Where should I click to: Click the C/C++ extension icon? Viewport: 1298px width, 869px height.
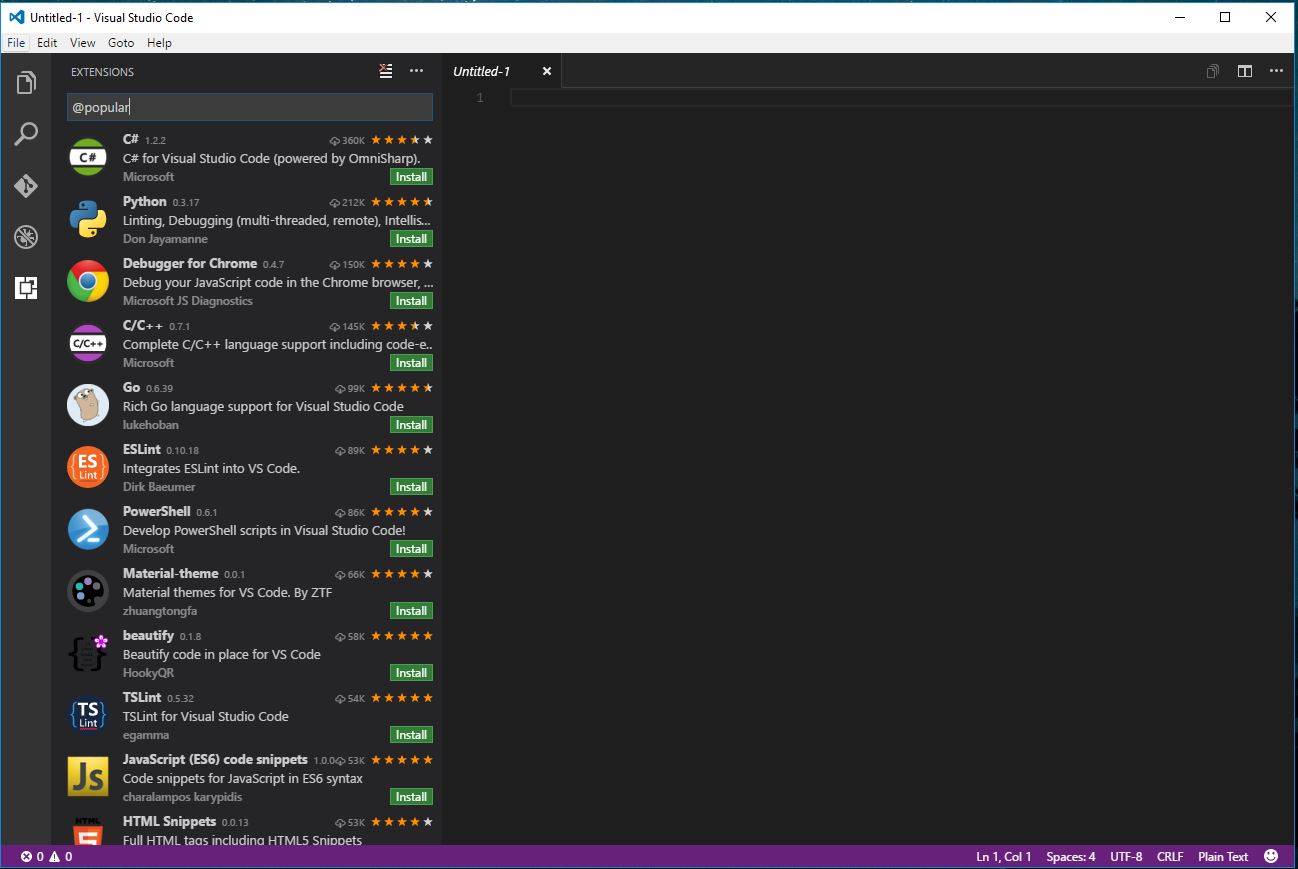(88, 344)
